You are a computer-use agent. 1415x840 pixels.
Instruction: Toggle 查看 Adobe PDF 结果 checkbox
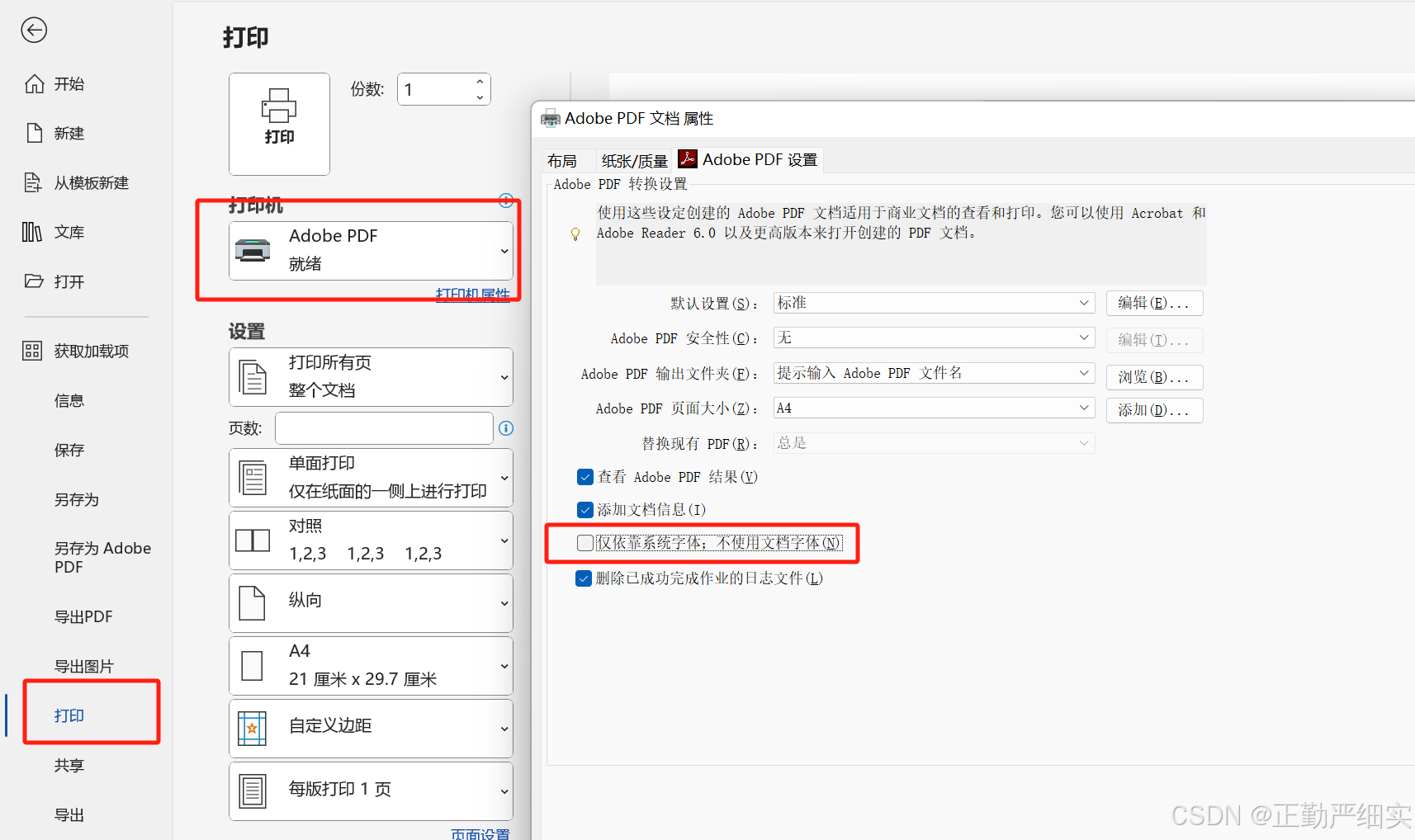tap(585, 477)
